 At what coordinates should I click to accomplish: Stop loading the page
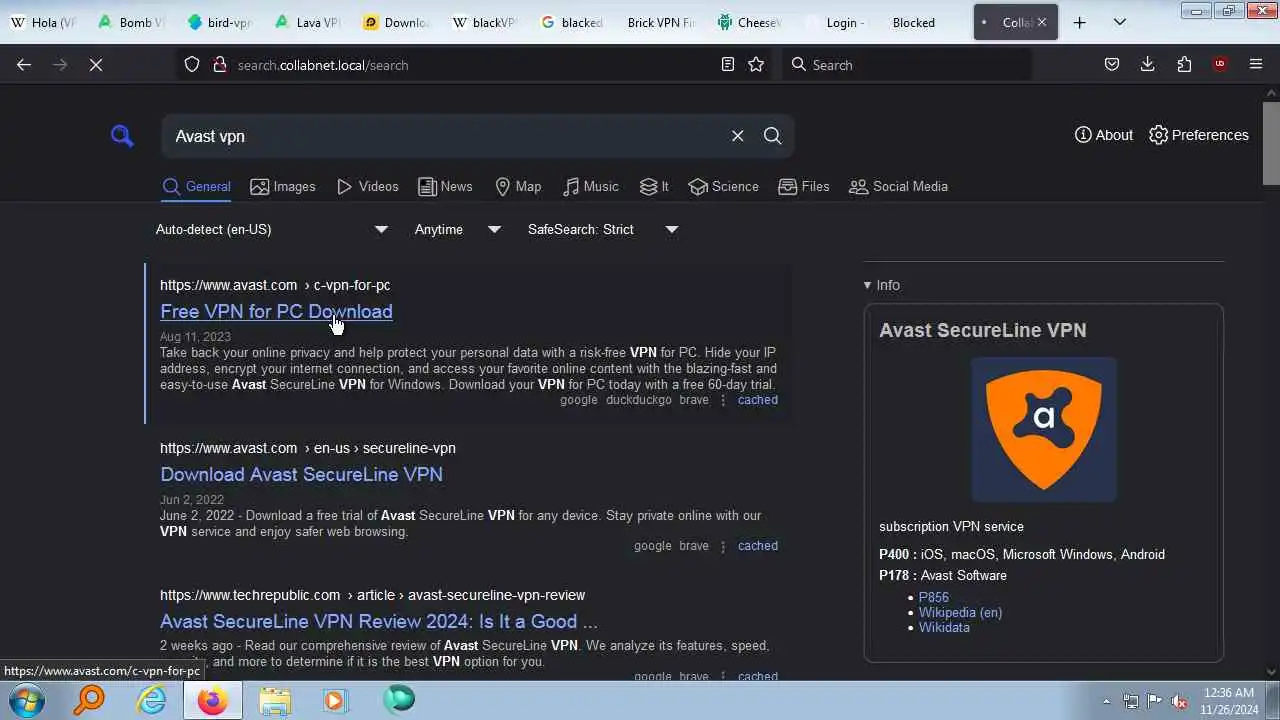tap(95, 64)
